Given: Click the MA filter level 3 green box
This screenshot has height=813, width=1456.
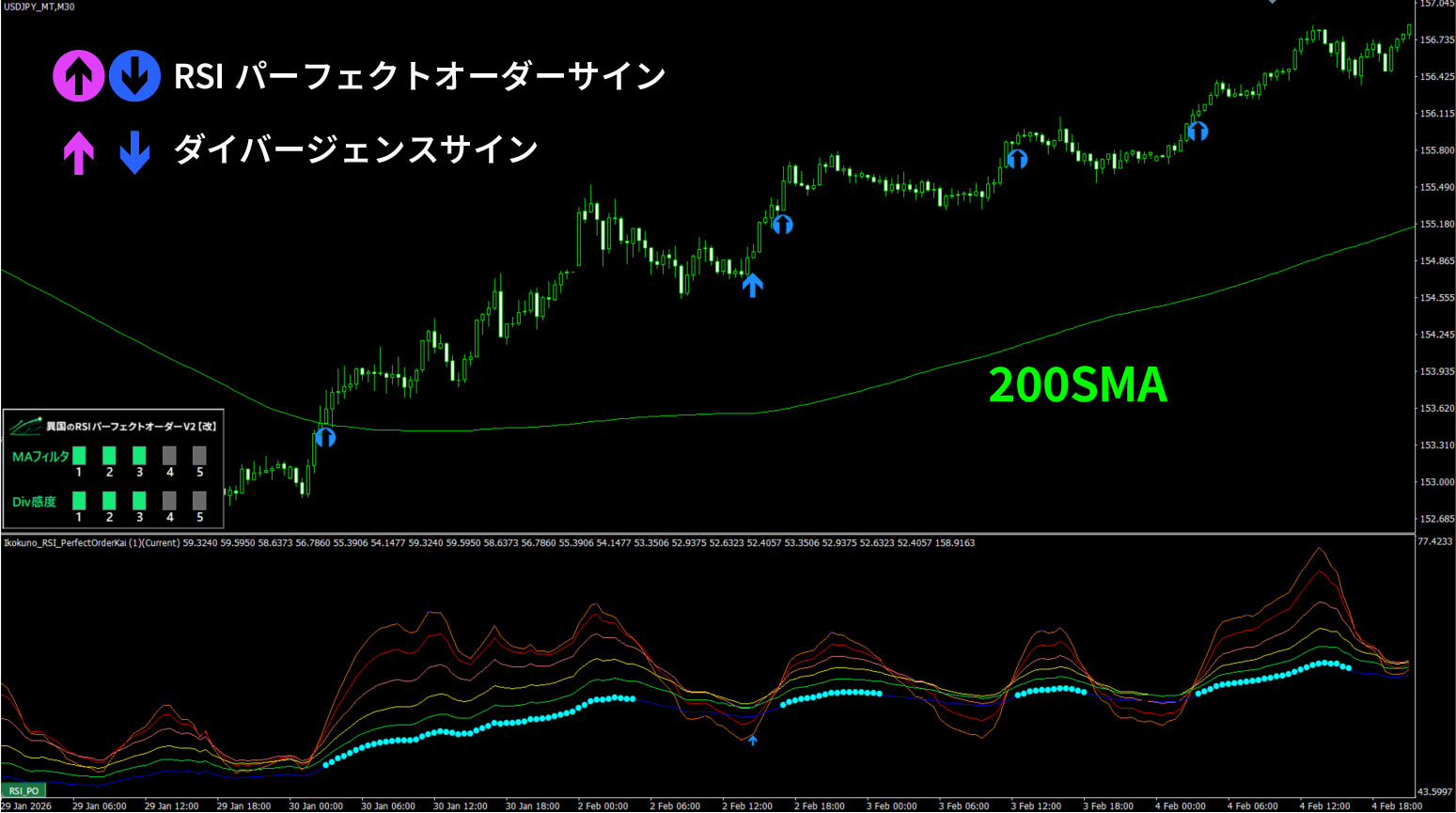Looking at the screenshot, I should tap(139, 456).
